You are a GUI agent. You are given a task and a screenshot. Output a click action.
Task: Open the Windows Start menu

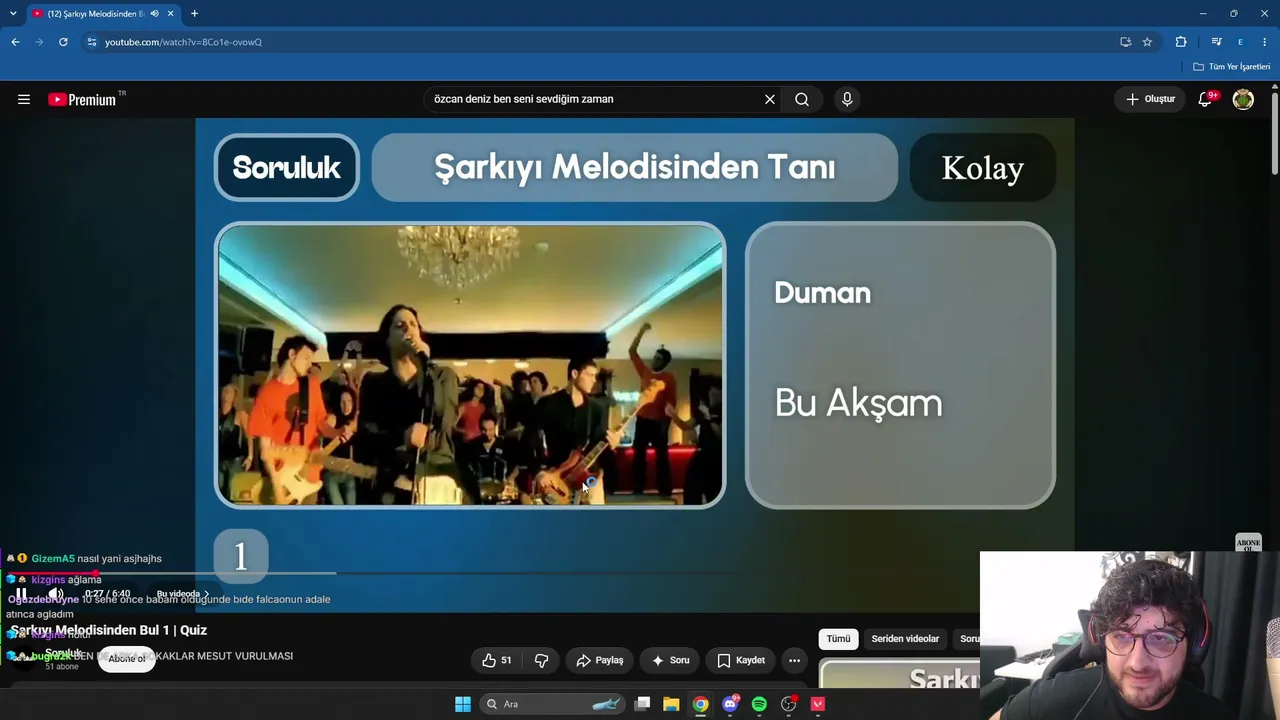pyautogui.click(x=463, y=704)
